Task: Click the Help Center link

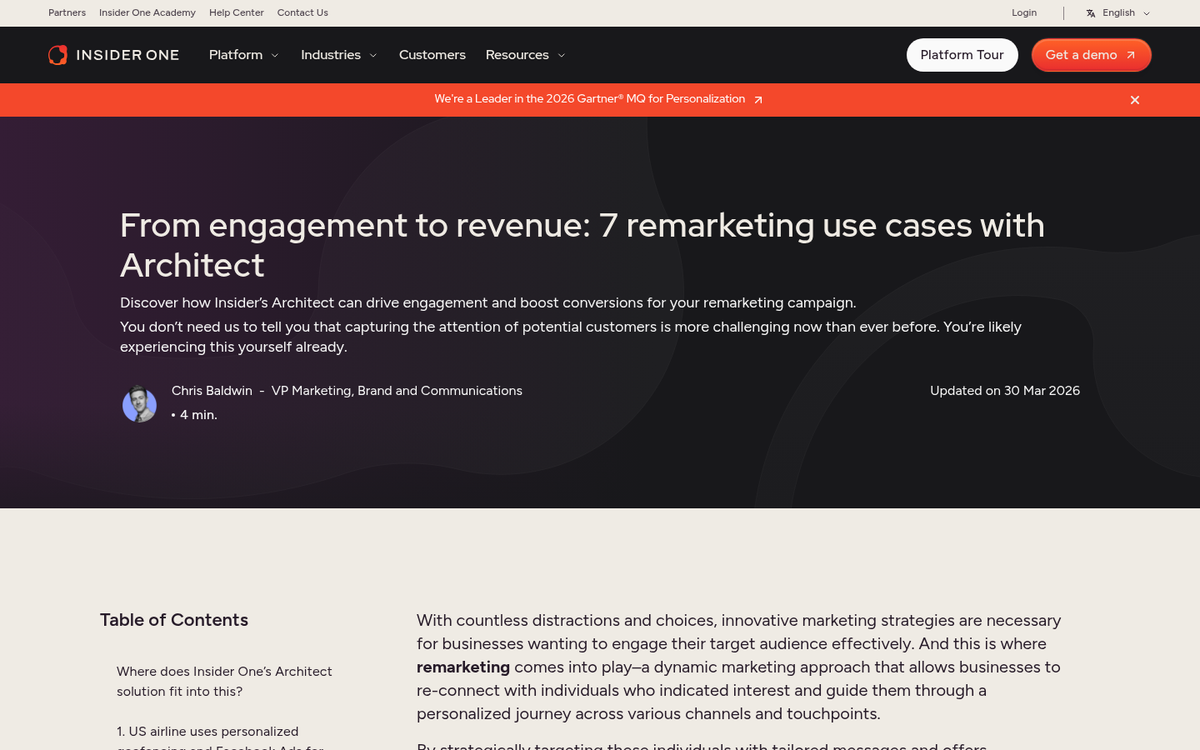Action: pyautogui.click(x=236, y=12)
